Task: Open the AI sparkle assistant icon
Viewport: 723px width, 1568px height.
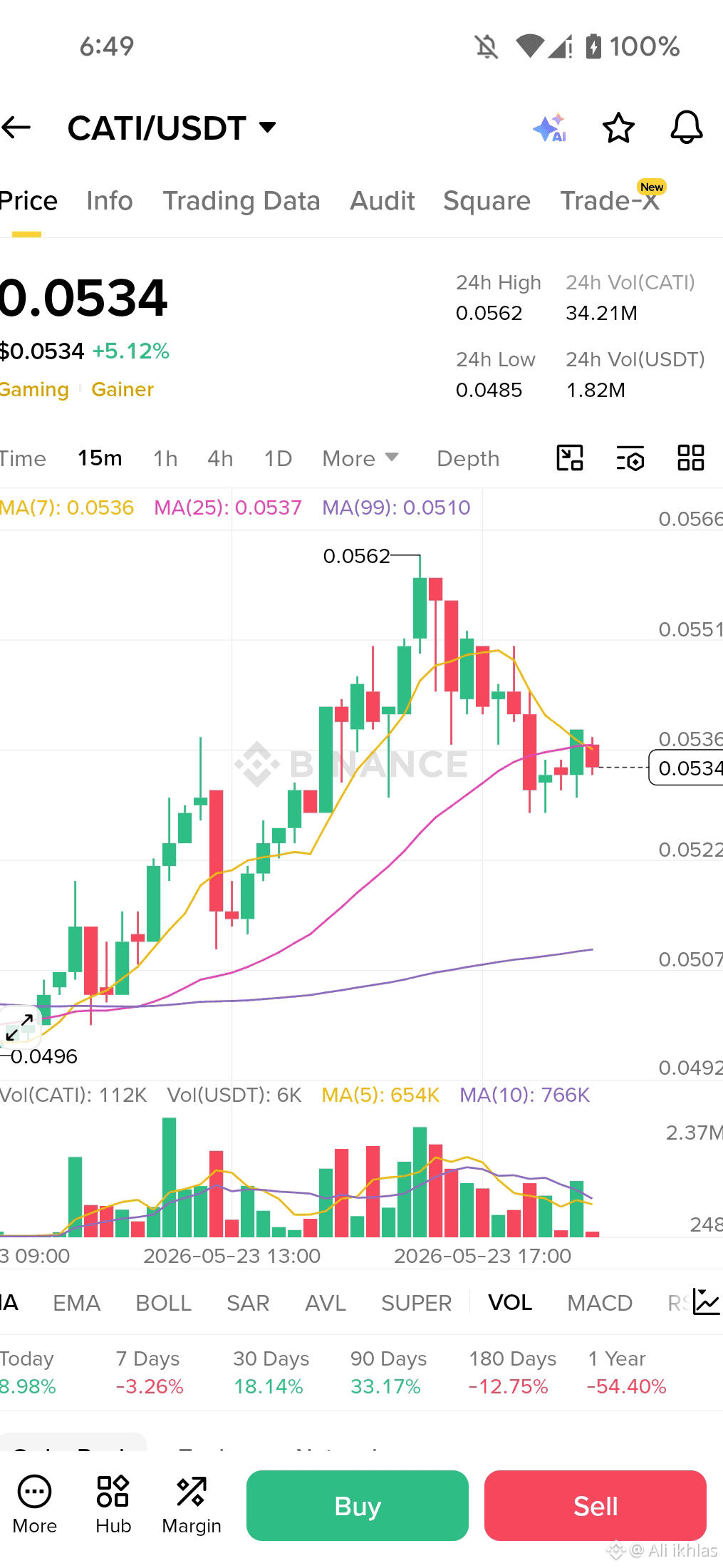Action: (549, 128)
